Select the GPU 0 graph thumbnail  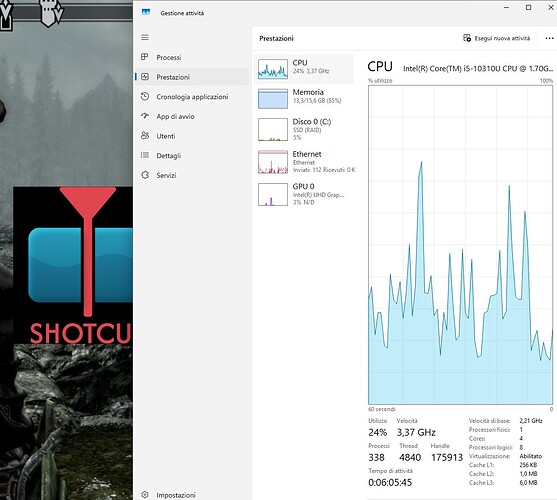[273, 194]
